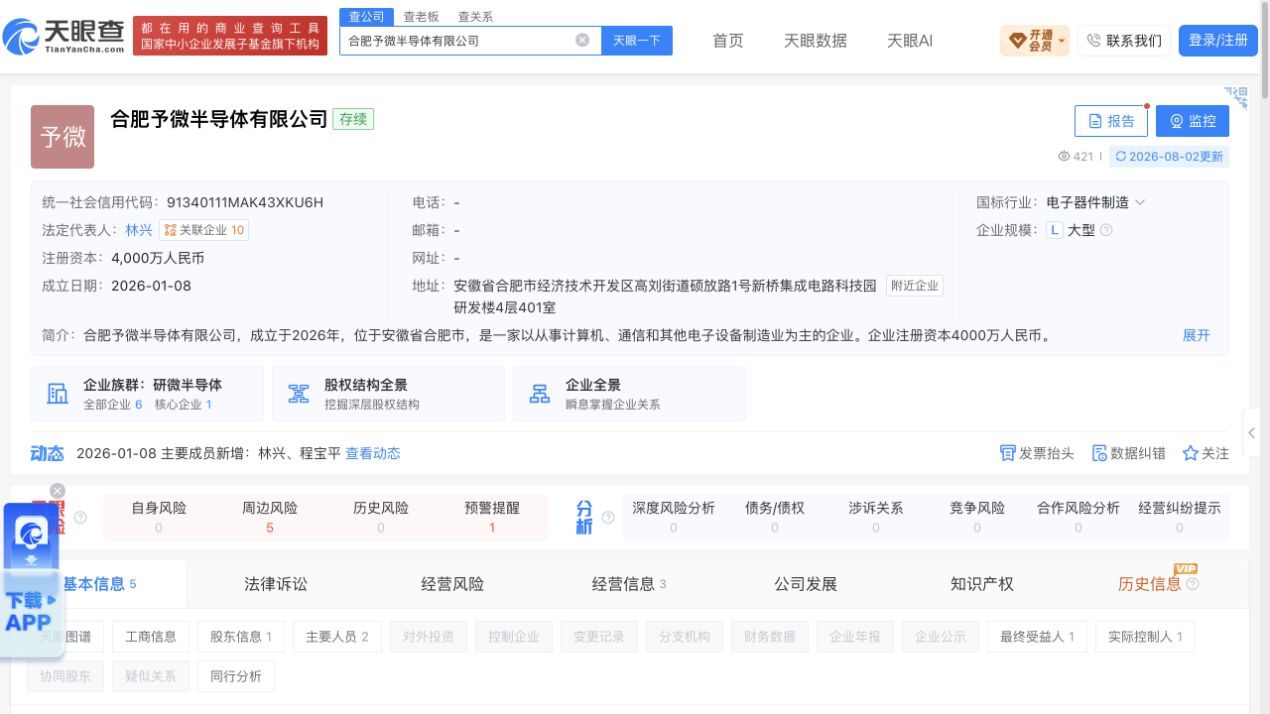Jump to 实际控制人 section
This screenshot has width=1270, height=714.
1145,636
